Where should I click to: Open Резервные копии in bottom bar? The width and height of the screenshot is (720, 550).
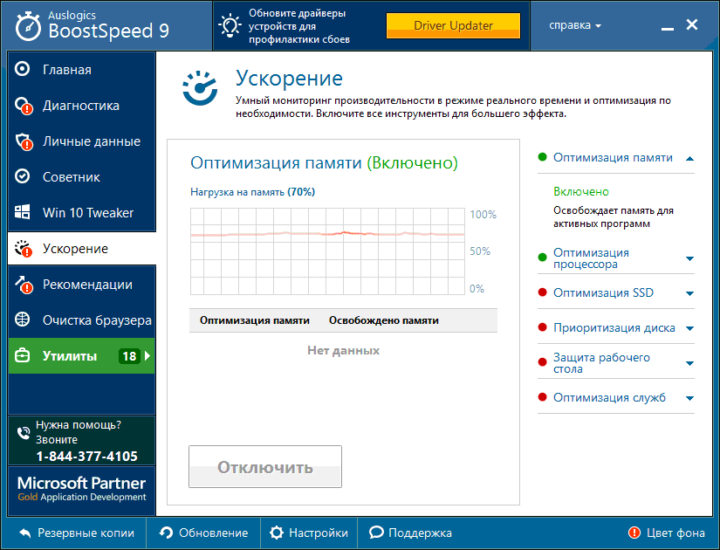pos(76,533)
